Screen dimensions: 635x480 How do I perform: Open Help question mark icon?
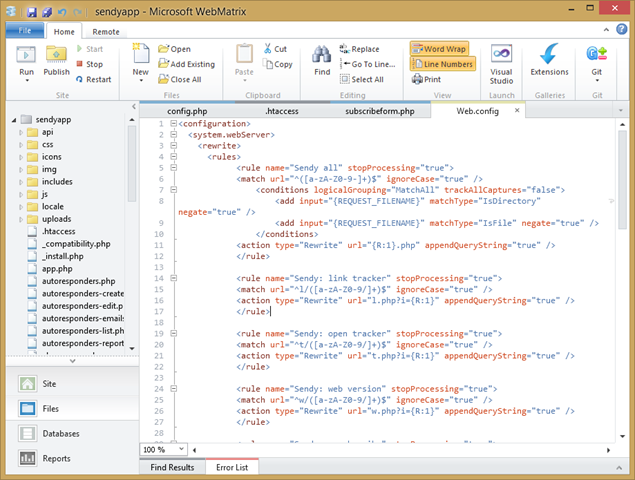tap(622, 29)
